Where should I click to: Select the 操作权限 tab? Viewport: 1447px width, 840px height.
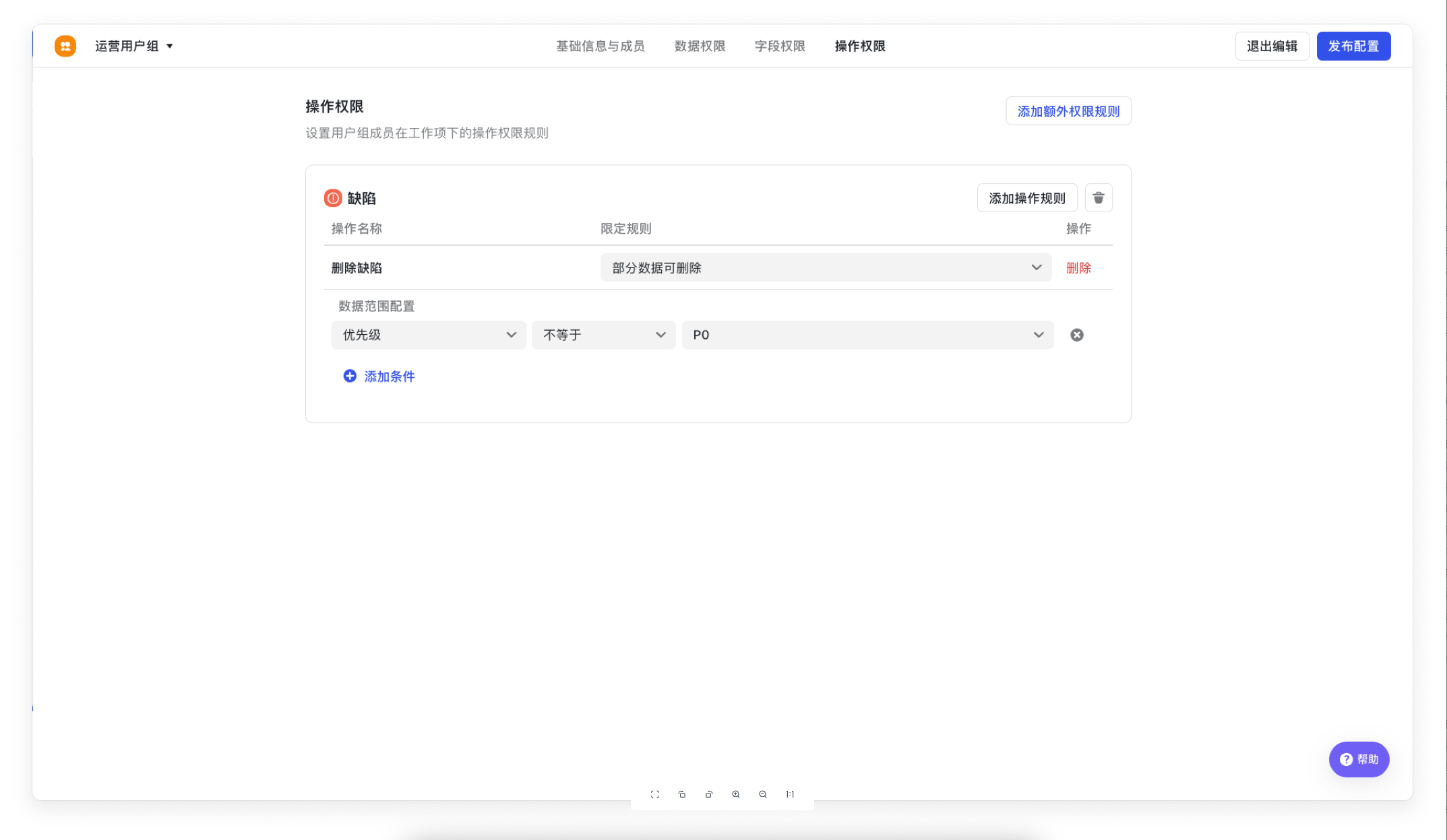(x=860, y=46)
